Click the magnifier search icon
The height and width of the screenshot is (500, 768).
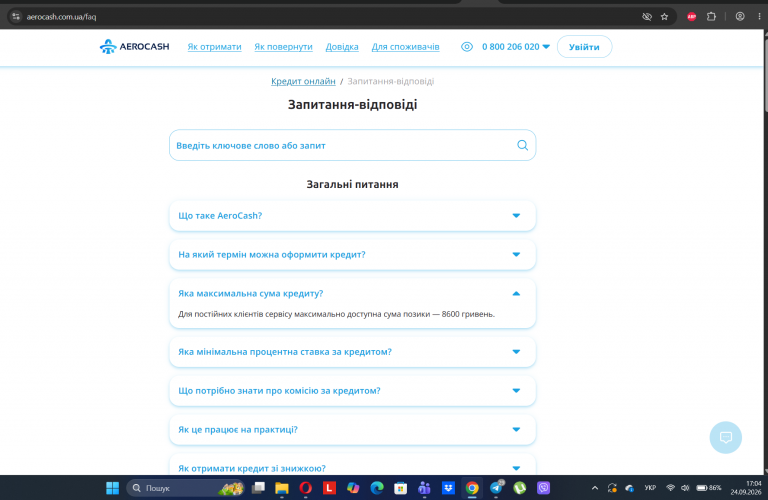tap(522, 145)
